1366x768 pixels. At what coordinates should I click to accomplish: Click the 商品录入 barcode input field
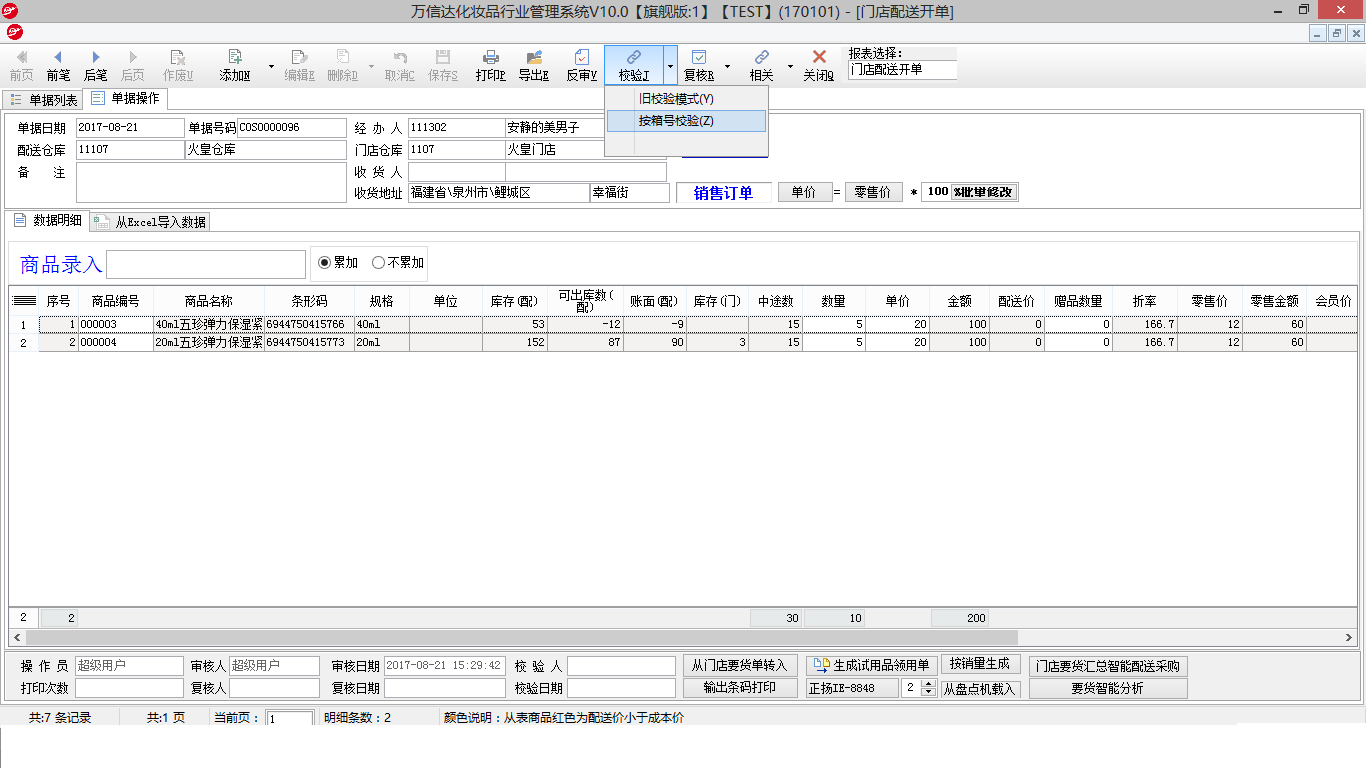click(x=206, y=264)
